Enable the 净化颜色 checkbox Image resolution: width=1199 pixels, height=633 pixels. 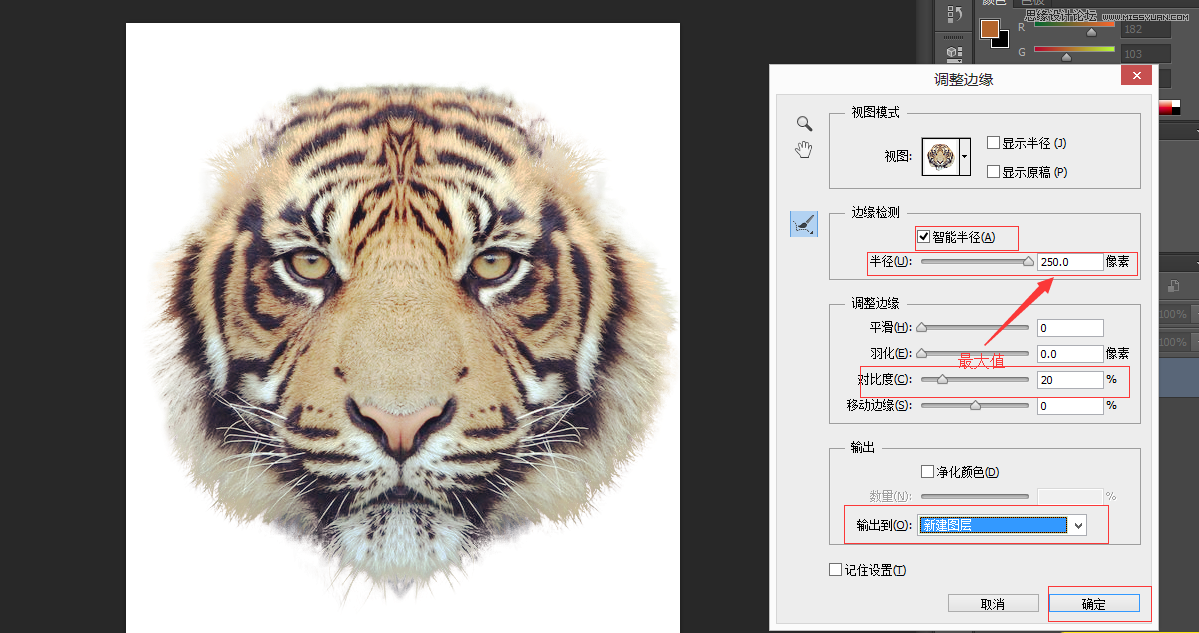pyautogui.click(x=928, y=471)
